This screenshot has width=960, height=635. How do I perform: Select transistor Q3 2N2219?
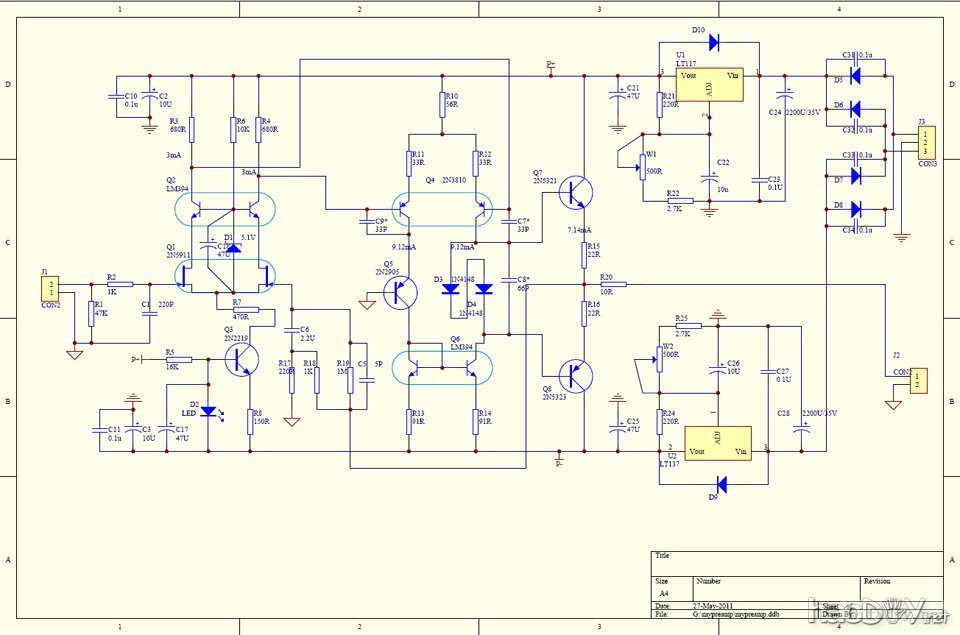coord(243,361)
